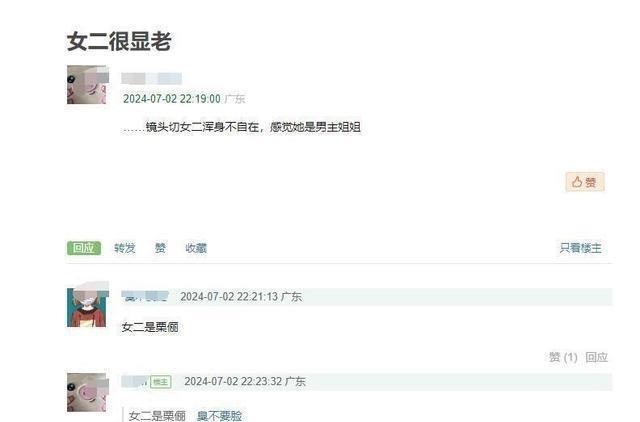Click the post title 女二很显老

[x=119, y=41]
